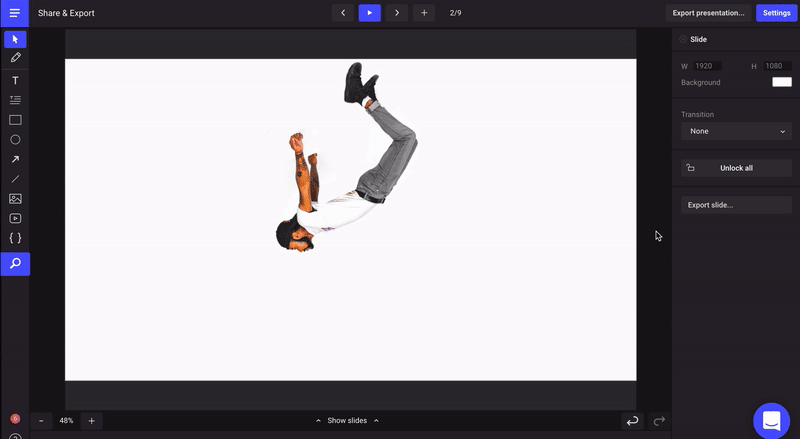Image resolution: width=800 pixels, height=439 pixels.
Task: Click the Export presentation button
Action: [x=708, y=13]
